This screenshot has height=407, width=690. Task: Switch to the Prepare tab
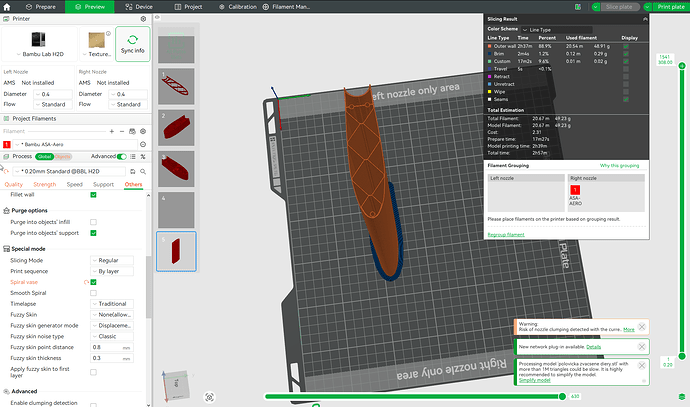point(40,7)
